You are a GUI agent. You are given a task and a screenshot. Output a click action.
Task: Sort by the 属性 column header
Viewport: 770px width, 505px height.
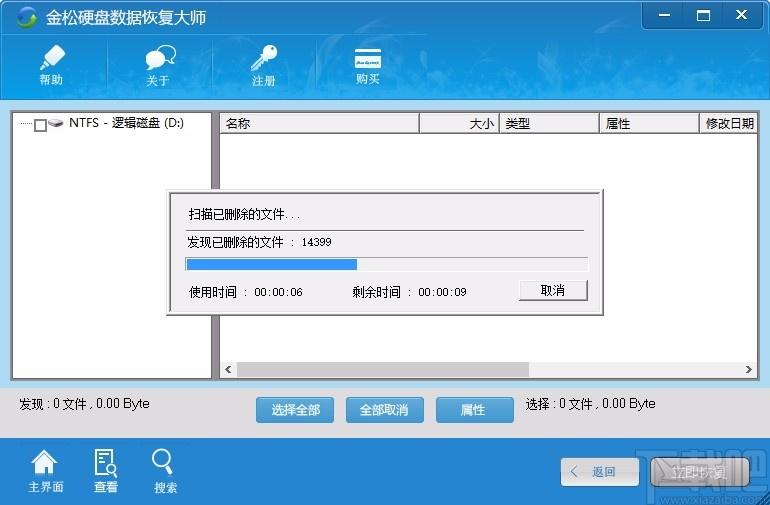coord(649,123)
